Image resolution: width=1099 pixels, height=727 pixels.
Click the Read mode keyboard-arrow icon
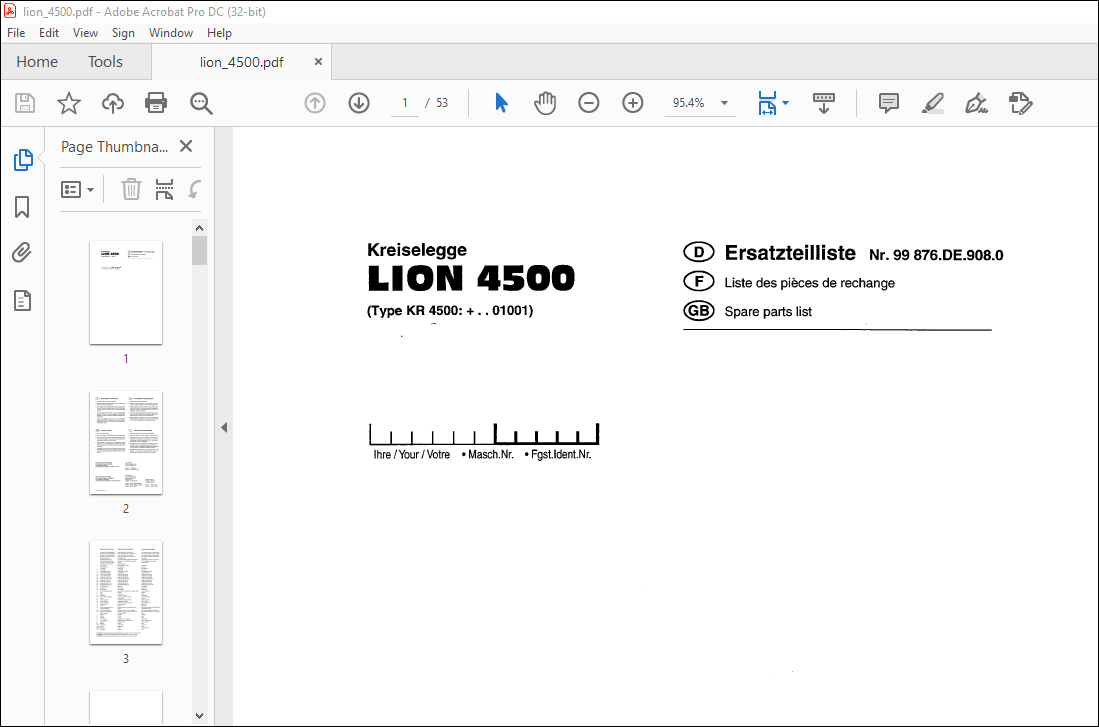[824, 103]
